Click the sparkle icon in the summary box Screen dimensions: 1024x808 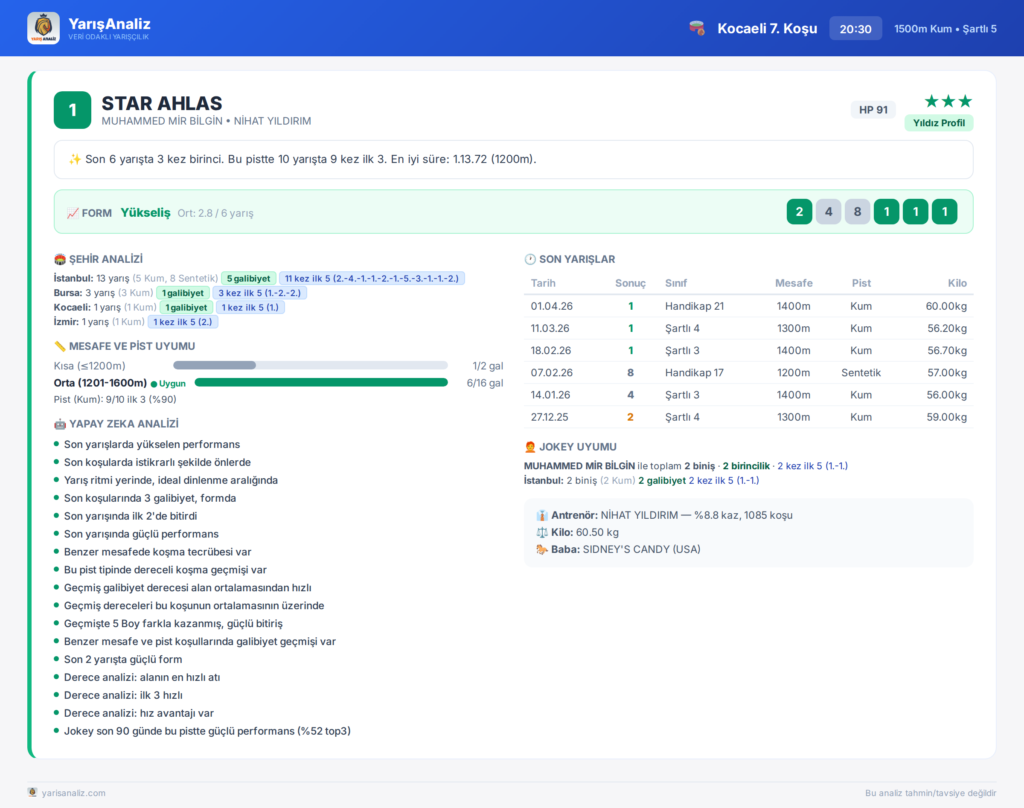74,159
